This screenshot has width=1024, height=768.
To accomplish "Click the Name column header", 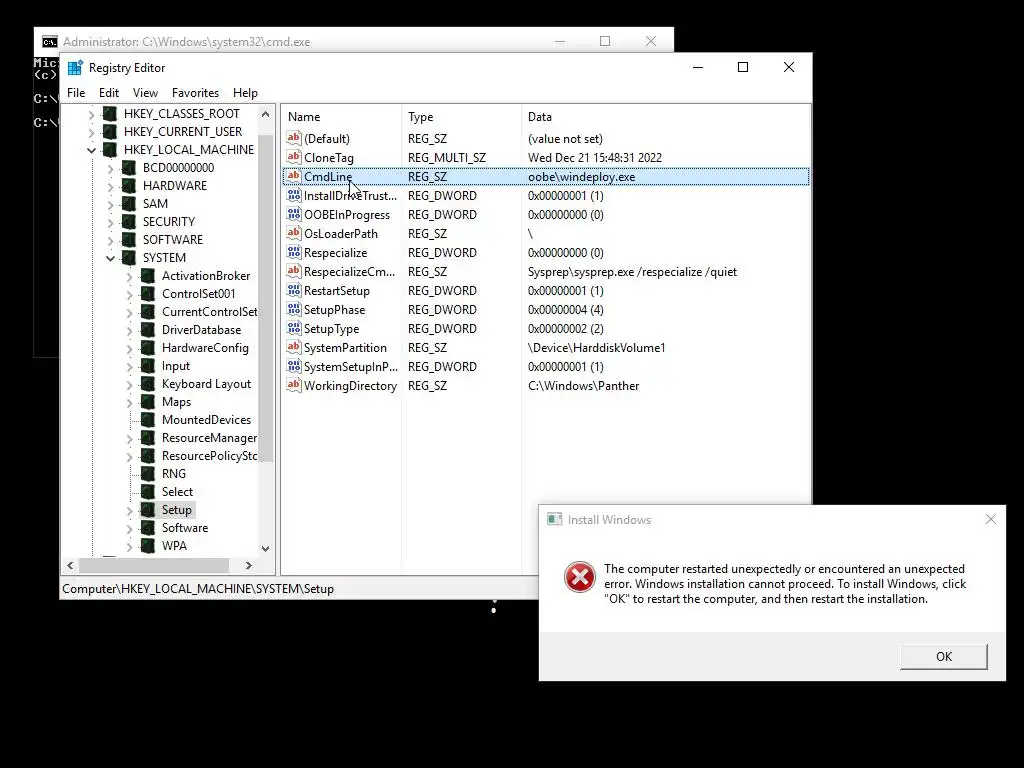I will [x=342, y=117].
